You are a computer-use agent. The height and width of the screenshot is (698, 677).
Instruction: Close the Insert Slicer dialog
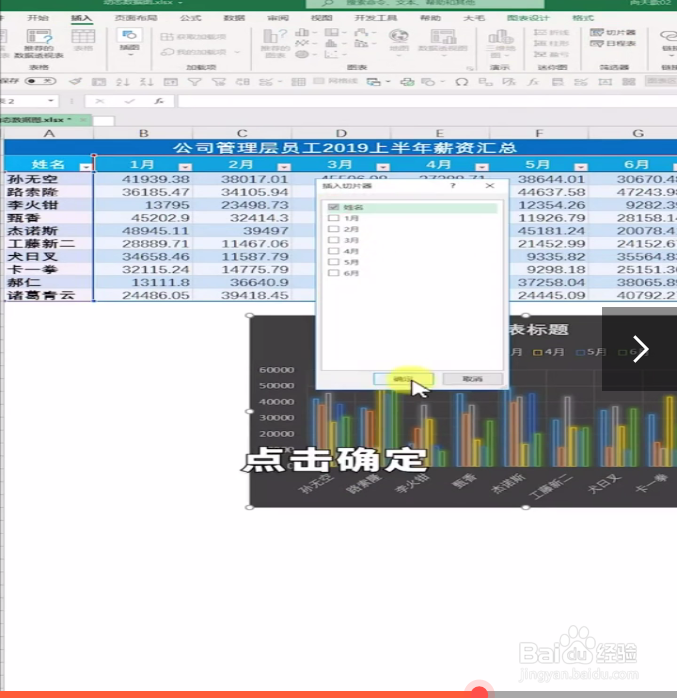coord(490,186)
